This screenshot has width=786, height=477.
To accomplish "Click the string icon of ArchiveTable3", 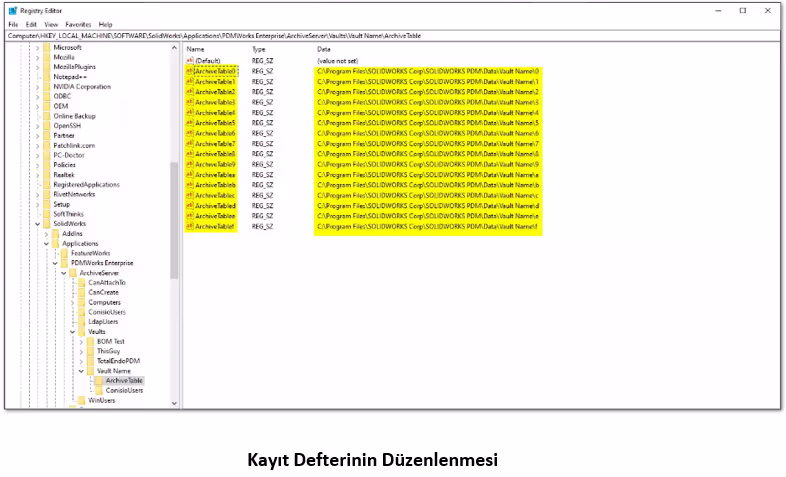I will pos(189,102).
